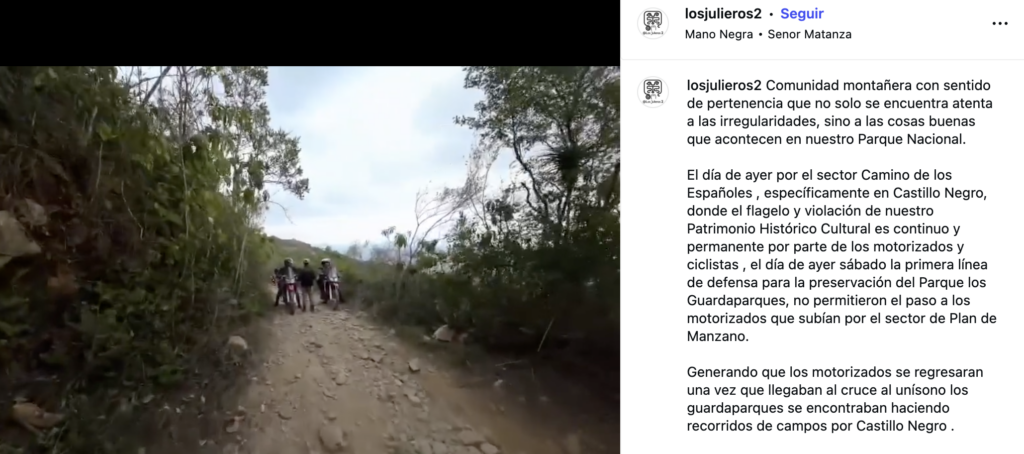Select the paragraph beginning "El día de ayer"
Screen dimensions: 1024x454
coord(842,256)
